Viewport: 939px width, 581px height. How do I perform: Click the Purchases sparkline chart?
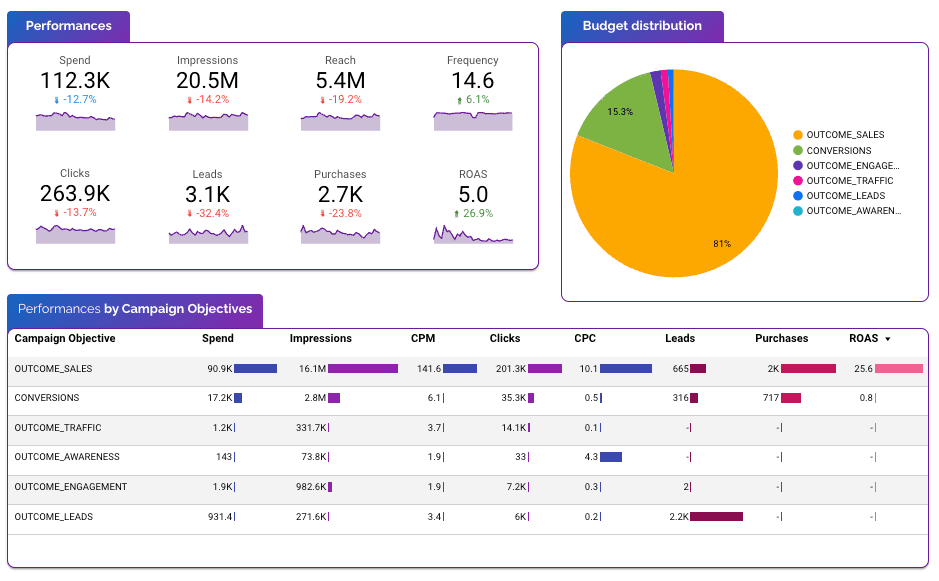pos(340,234)
